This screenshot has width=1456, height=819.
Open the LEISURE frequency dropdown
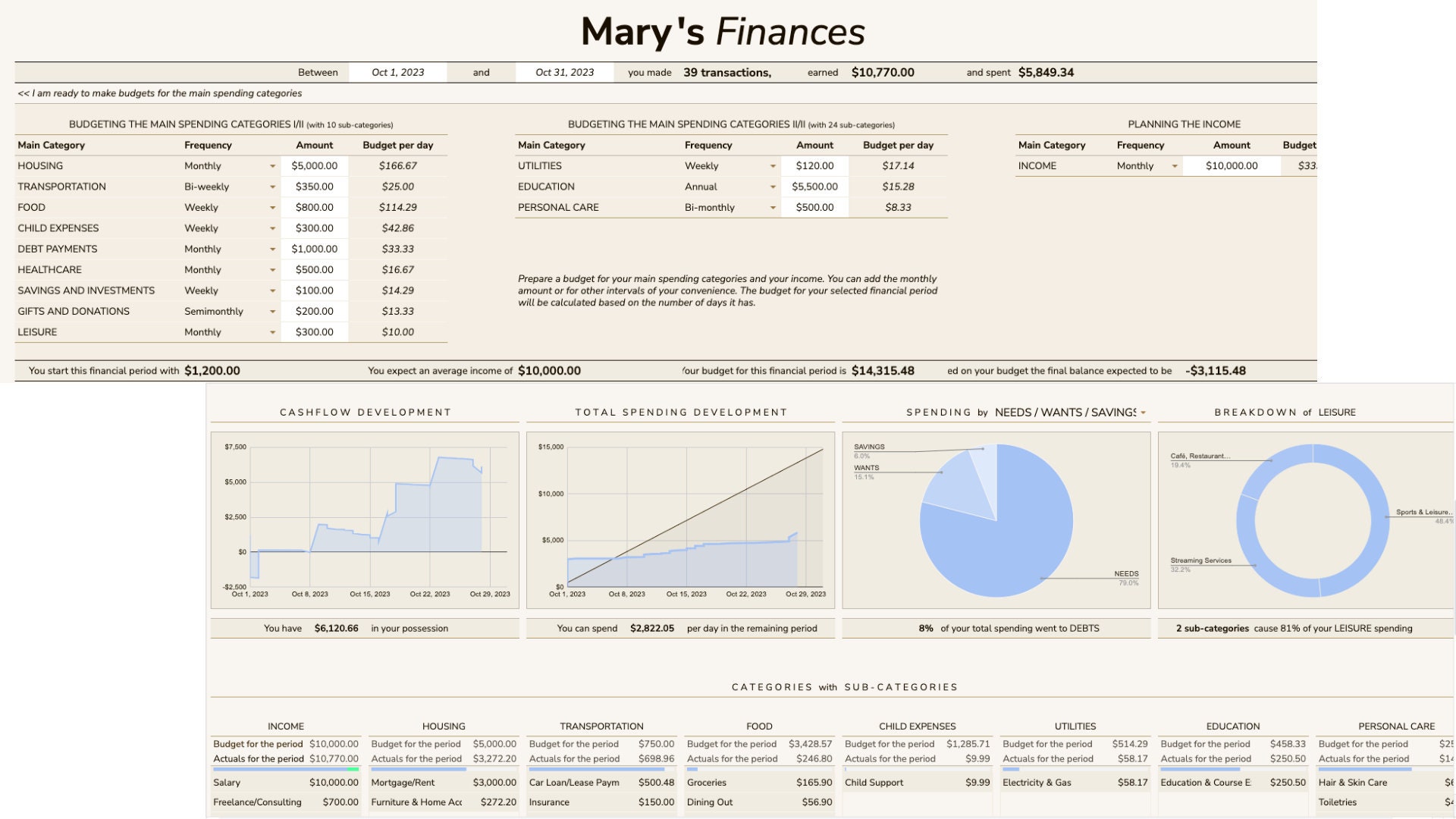tap(273, 331)
